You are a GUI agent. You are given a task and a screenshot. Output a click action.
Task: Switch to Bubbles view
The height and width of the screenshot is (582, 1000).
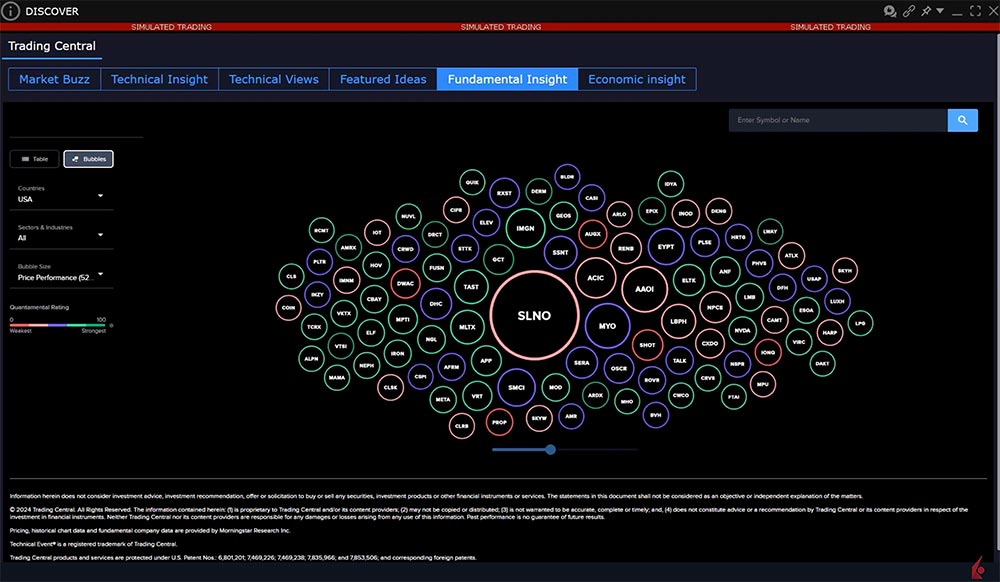click(88, 158)
